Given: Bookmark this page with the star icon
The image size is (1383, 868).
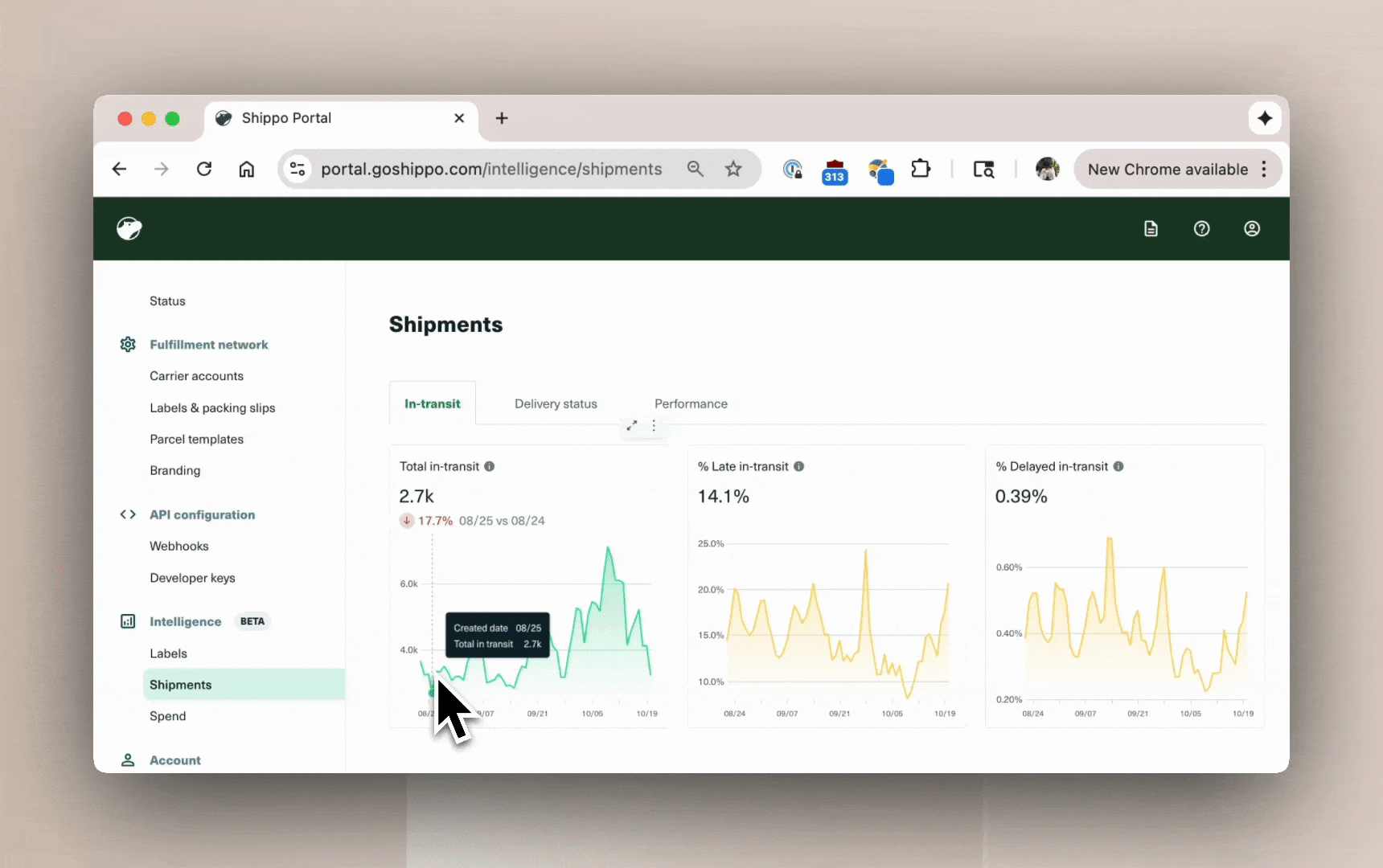Looking at the screenshot, I should point(733,169).
